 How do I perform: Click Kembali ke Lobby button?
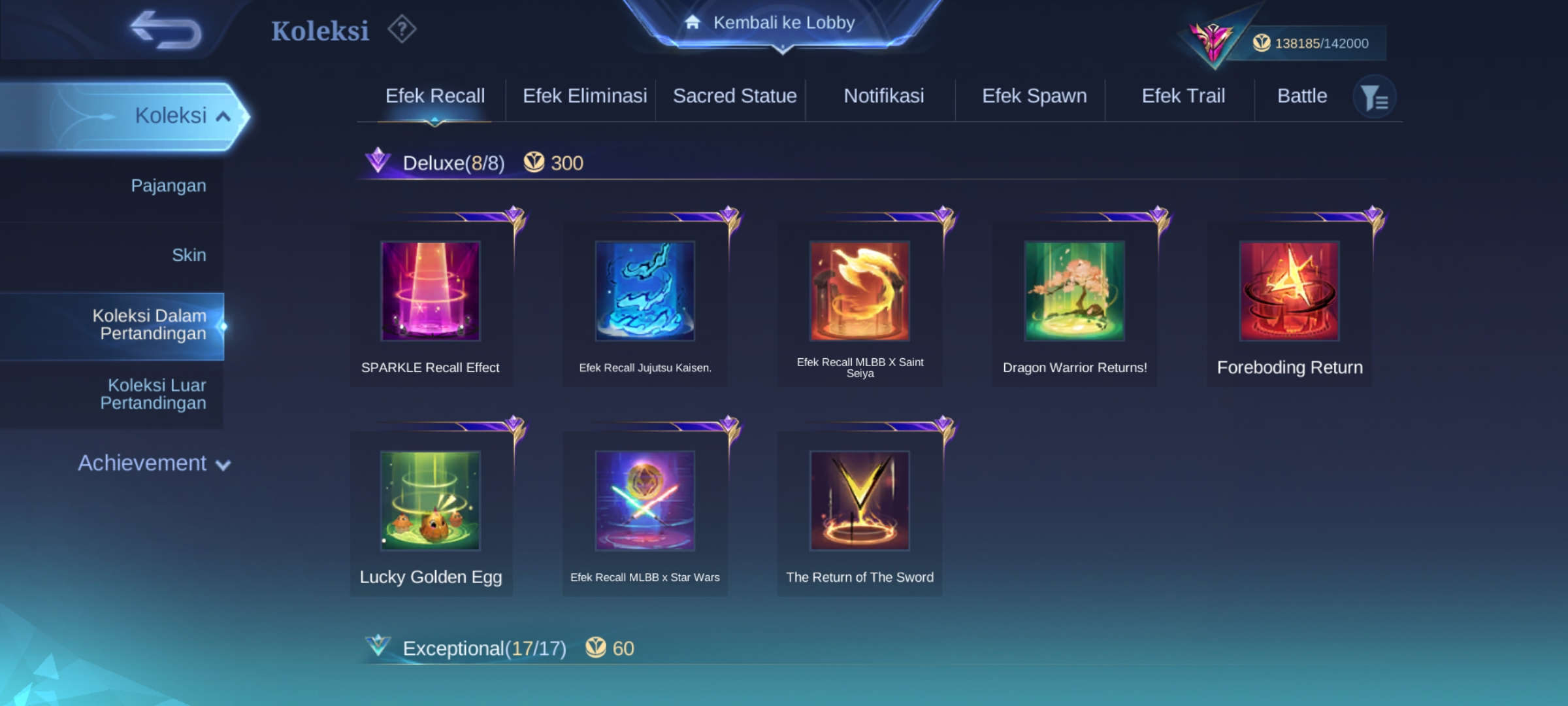(783, 23)
